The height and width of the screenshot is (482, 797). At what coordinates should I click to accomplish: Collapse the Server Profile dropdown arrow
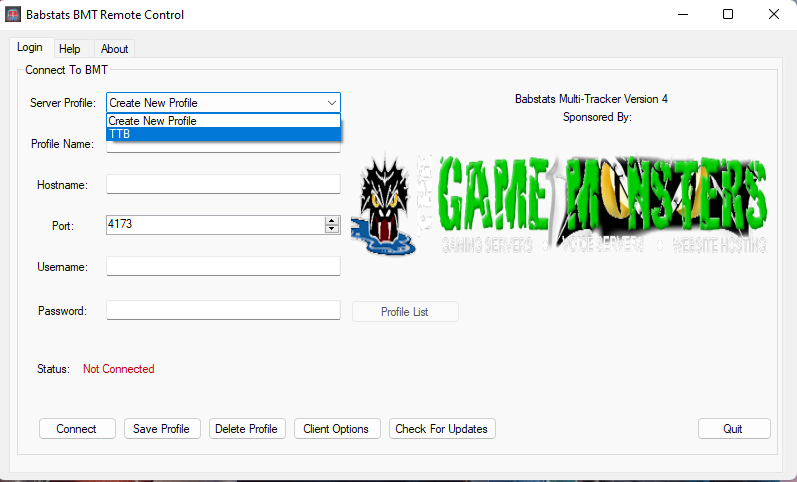tap(331, 103)
